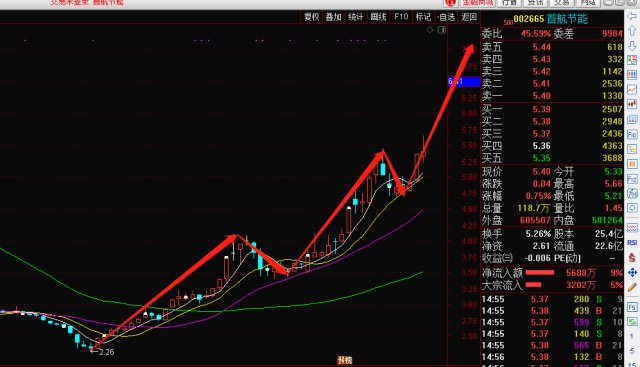
Task: Toggle 自选 to add stock to watchlist
Action: 446,17
